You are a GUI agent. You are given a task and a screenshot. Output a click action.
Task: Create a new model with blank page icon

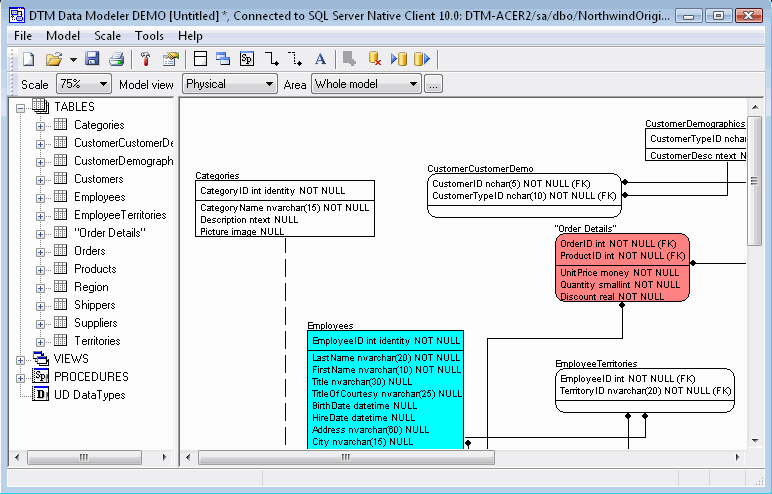click(29, 59)
